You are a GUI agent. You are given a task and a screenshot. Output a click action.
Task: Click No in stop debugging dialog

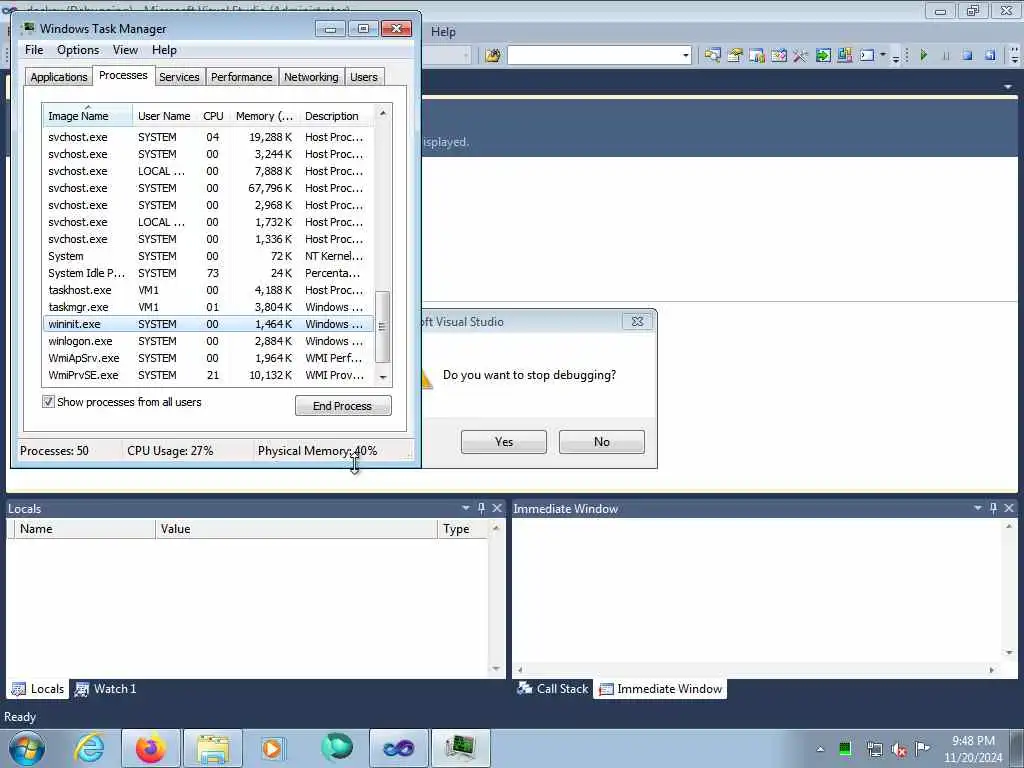click(x=601, y=441)
